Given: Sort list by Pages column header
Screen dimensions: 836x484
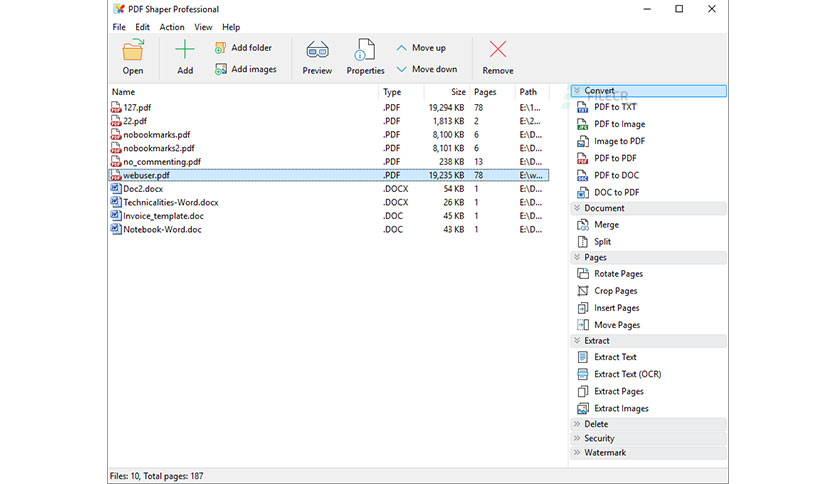Looking at the screenshot, I should [492, 92].
